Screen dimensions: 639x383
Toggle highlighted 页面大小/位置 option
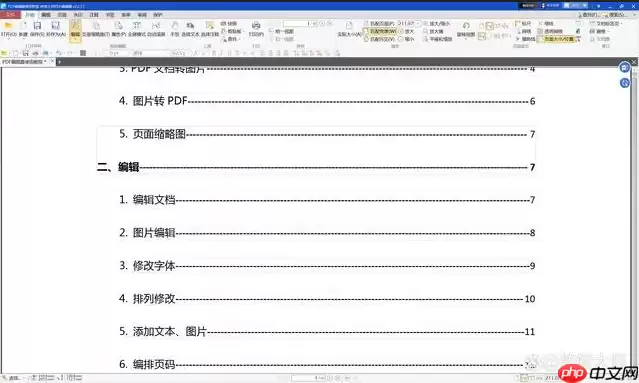pos(556,39)
